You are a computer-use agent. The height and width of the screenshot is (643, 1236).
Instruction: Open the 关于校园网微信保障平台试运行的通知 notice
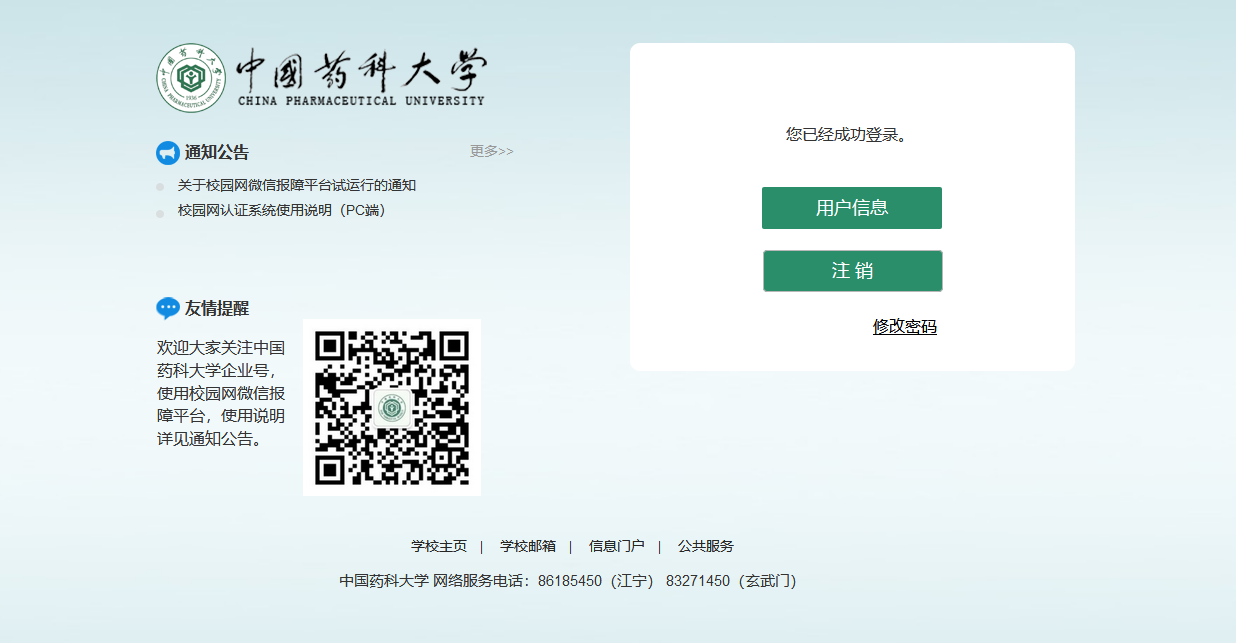click(296, 185)
